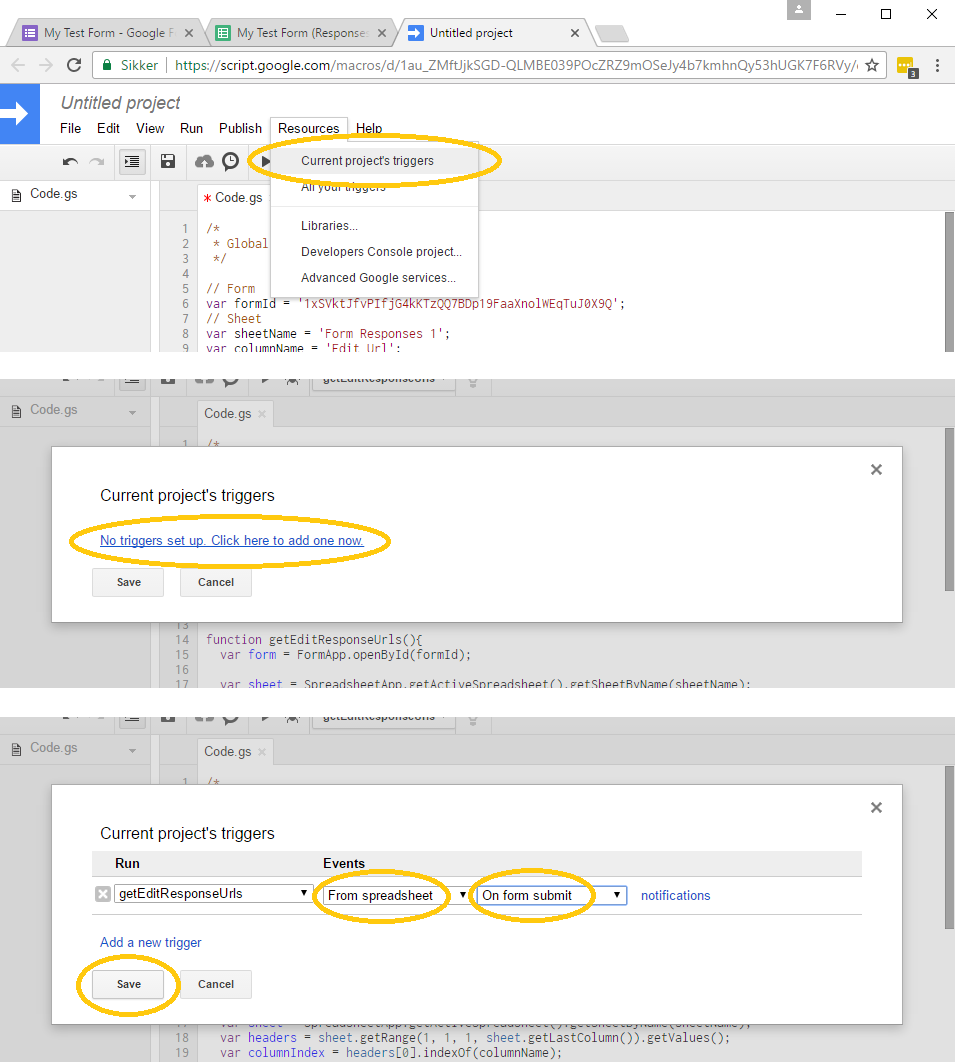
Task: Switch to My Test Form (Responses) tab
Action: [301, 33]
